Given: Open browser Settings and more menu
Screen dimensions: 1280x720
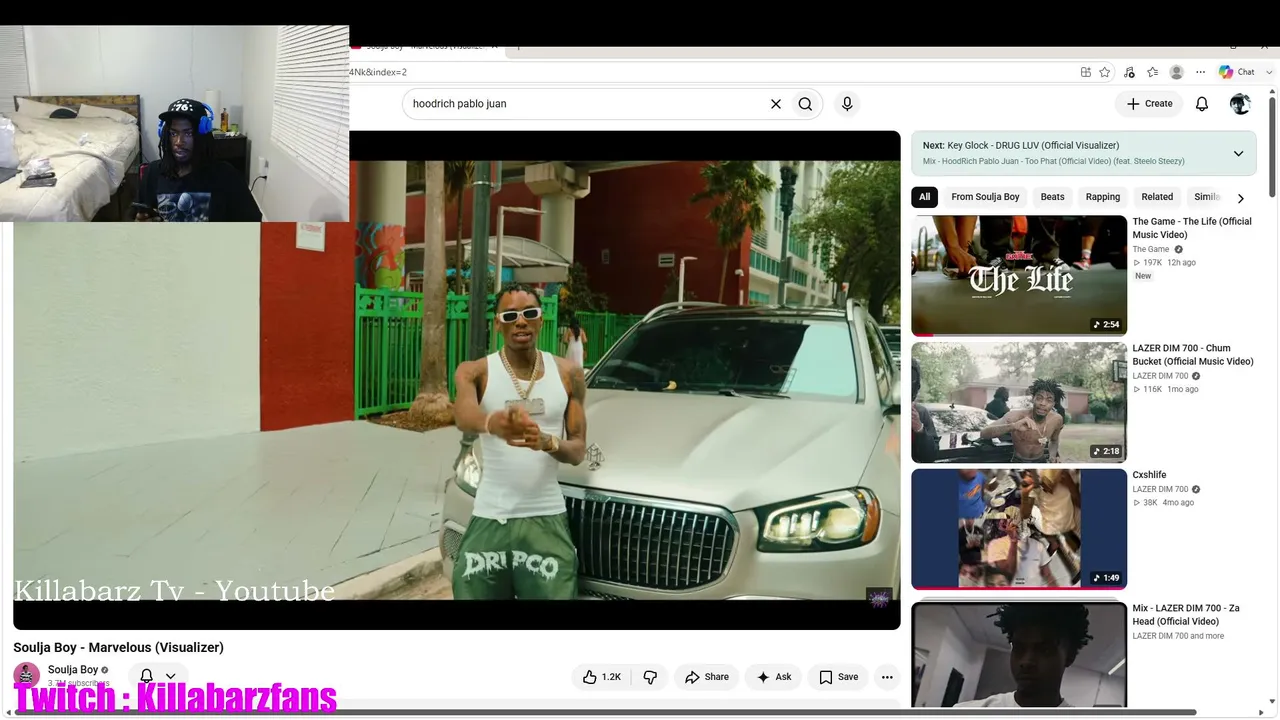Looking at the screenshot, I should (x=1201, y=72).
